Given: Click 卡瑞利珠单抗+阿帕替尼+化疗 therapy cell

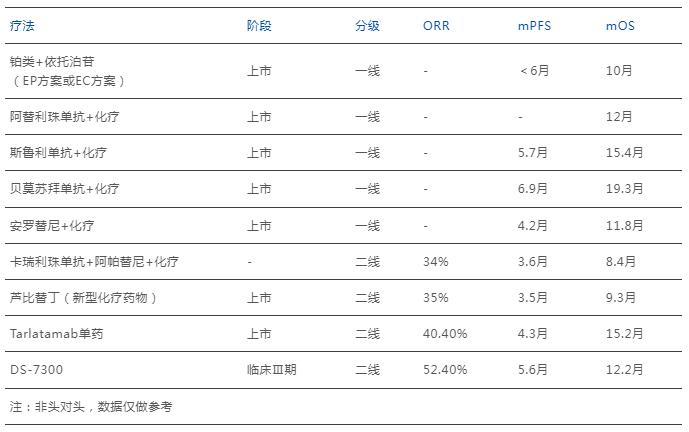Looking at the screenshot, I should point(94,261).
